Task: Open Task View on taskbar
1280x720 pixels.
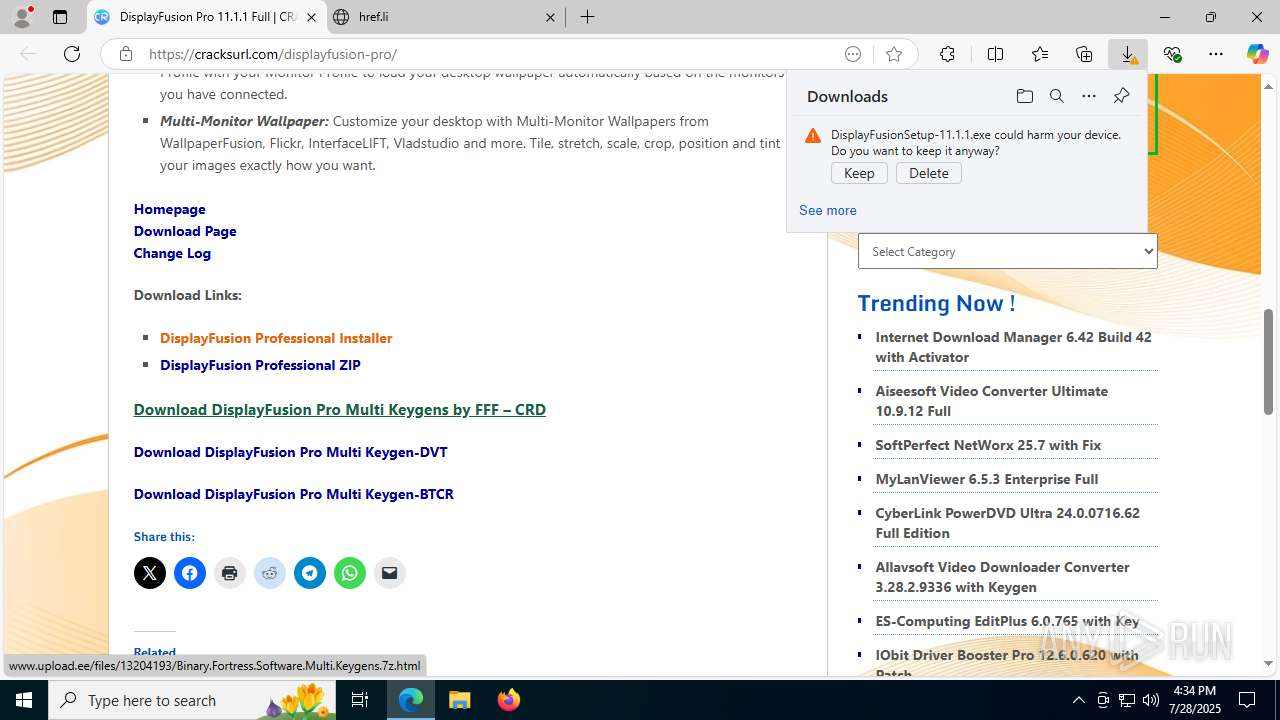Action: 360,700
